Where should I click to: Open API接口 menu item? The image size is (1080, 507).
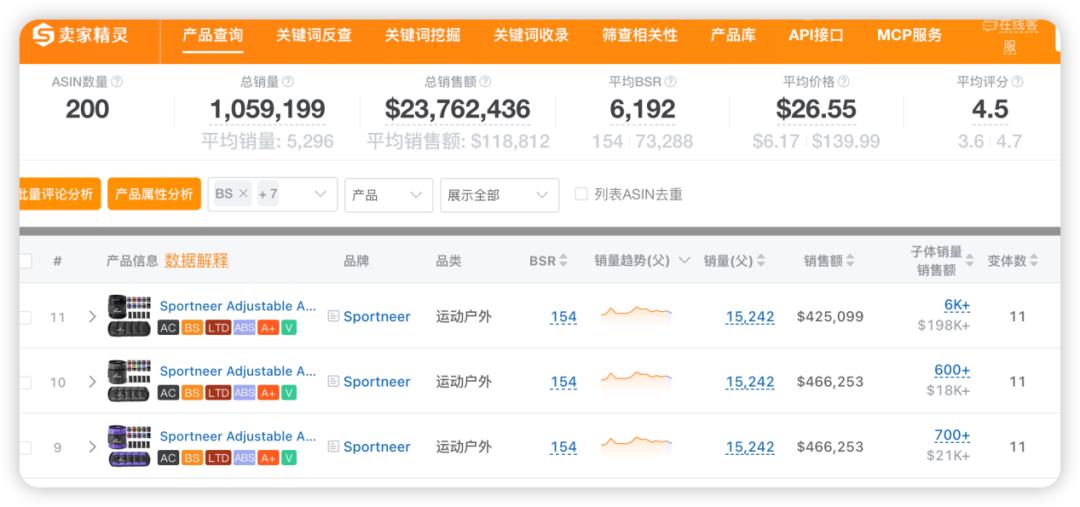point(816,35)
